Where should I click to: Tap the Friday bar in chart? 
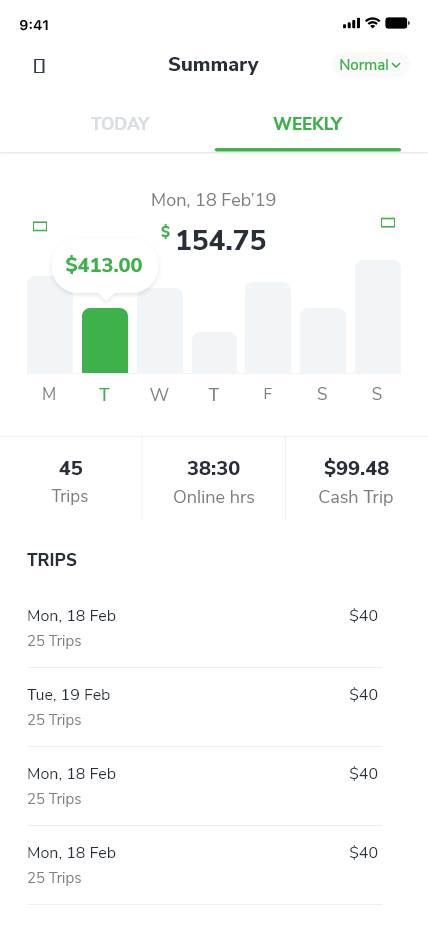coord(268,327)
